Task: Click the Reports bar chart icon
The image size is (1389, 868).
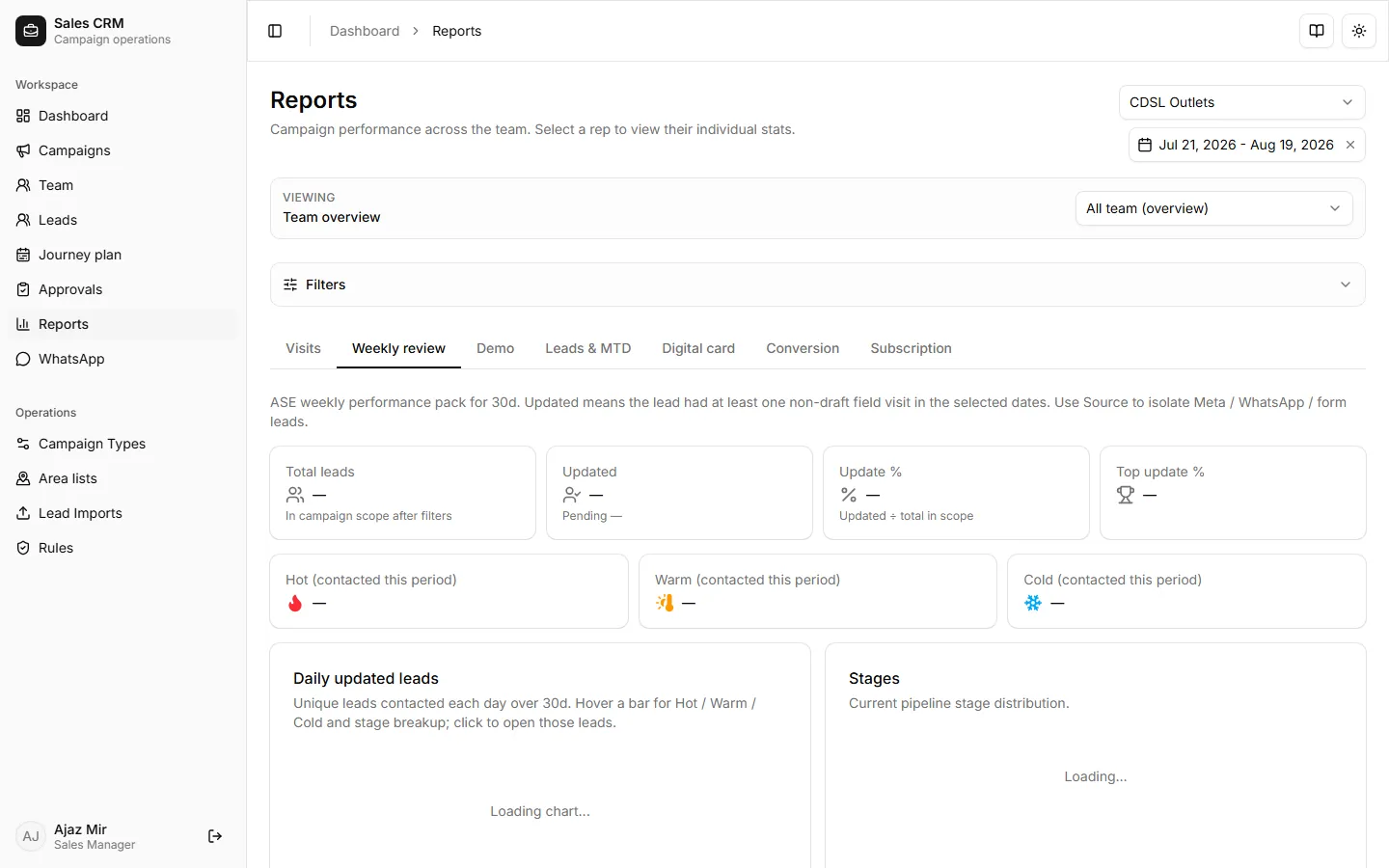Action: pyautogui.click(x=23, y=324)
